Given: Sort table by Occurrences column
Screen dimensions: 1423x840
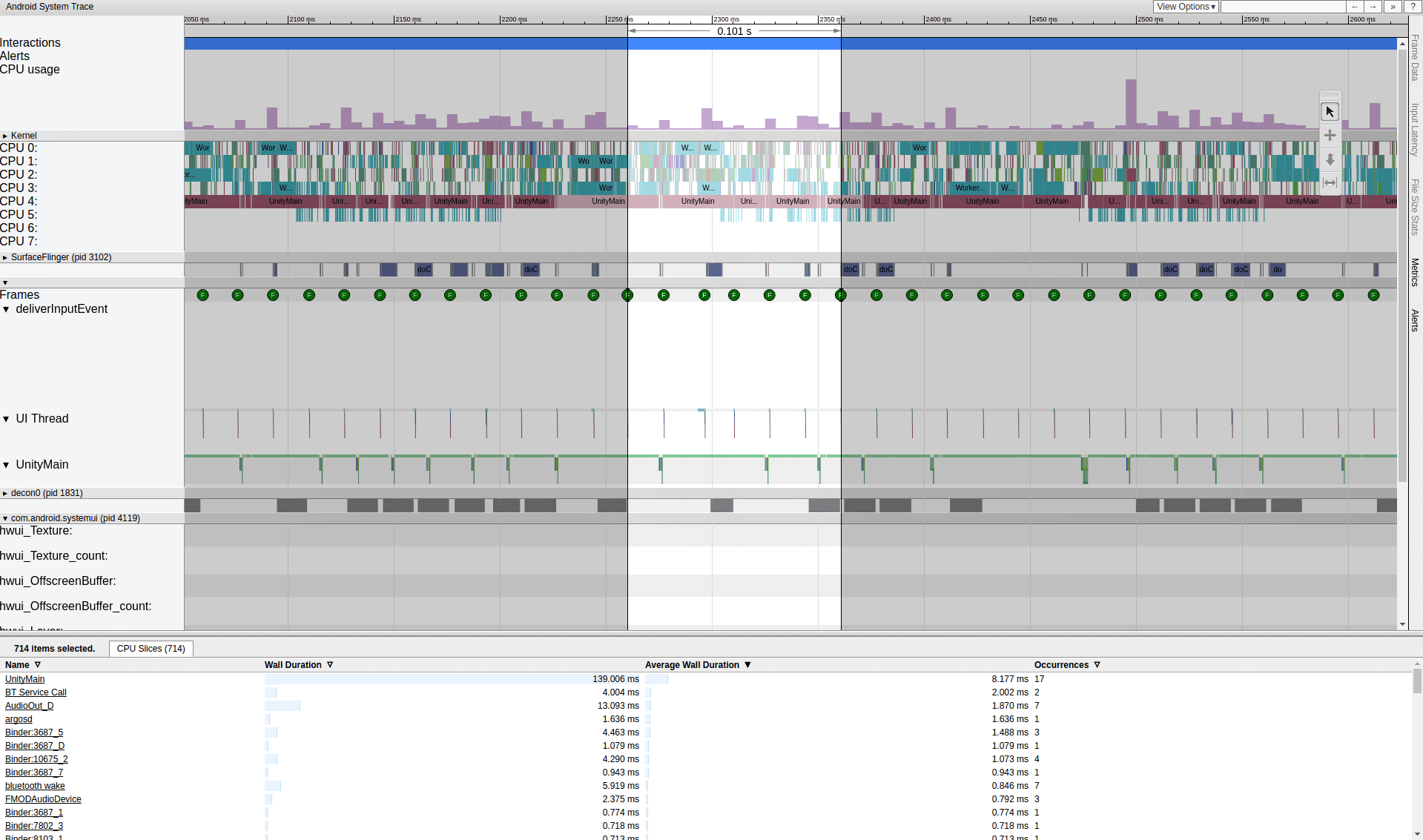Looking at the screenshot, I should [x=1067, y=665].
